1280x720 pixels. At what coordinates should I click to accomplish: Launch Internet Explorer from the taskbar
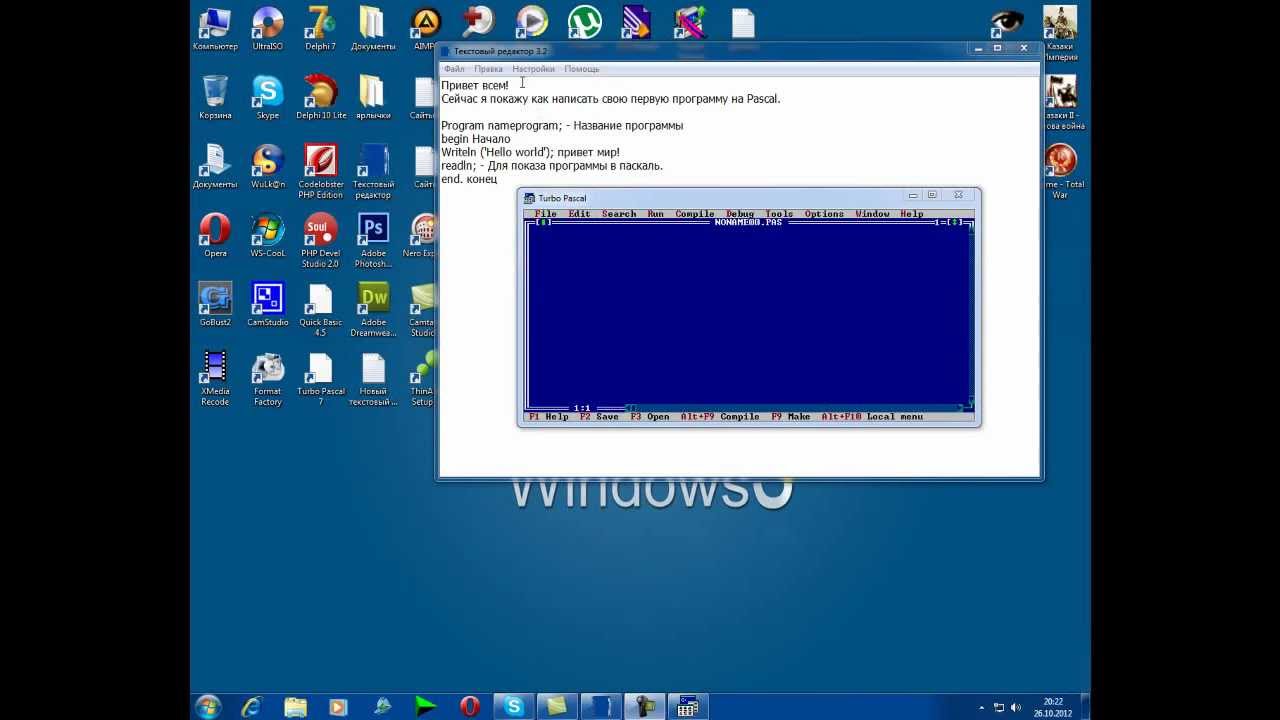pos(251,706)
